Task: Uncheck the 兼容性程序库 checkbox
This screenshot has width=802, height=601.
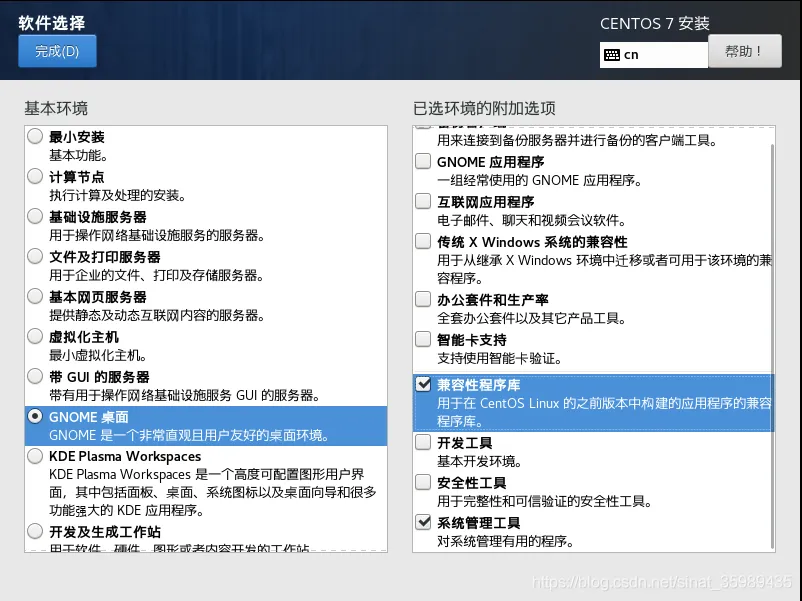Action: coord(423,384)
